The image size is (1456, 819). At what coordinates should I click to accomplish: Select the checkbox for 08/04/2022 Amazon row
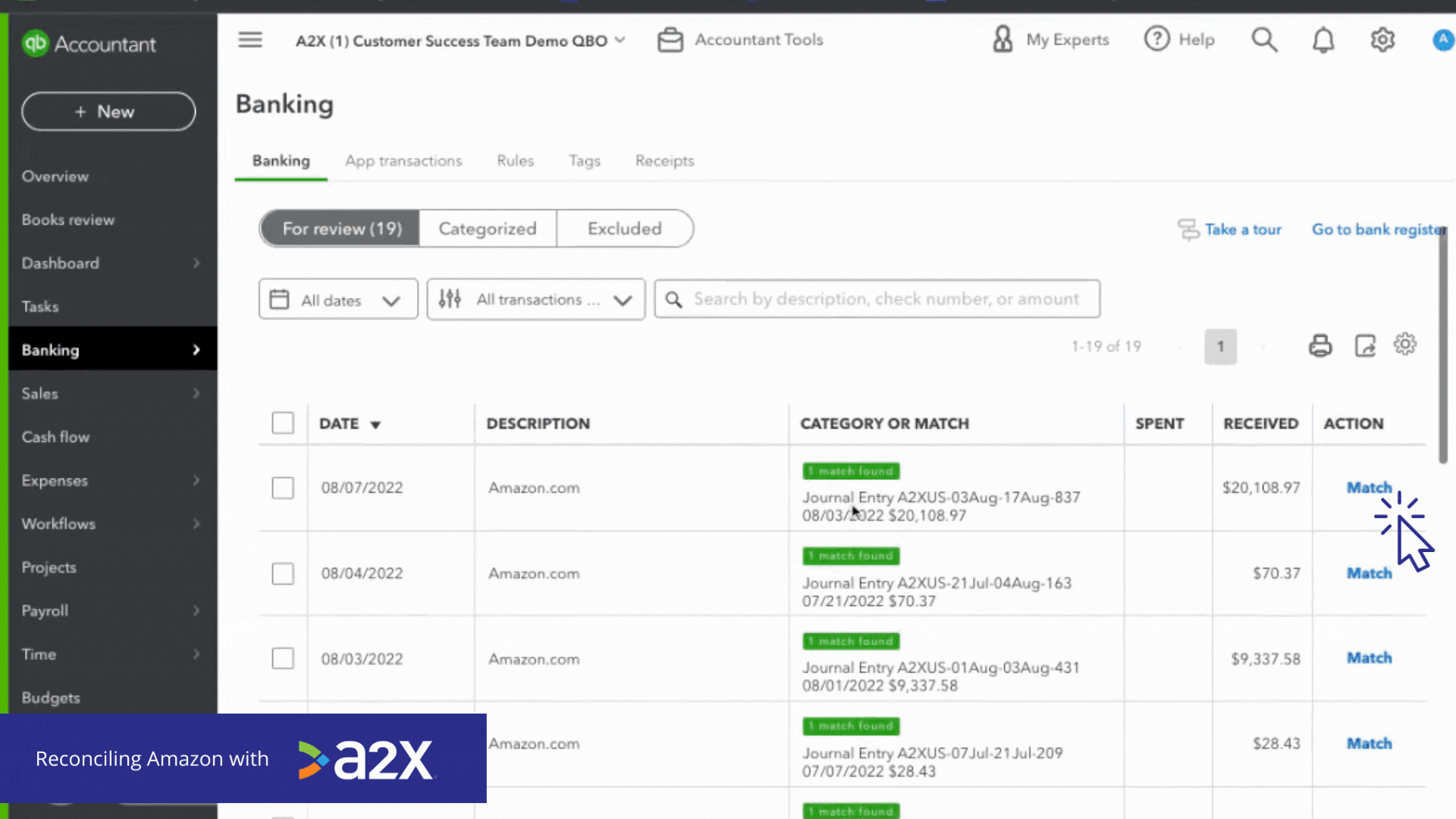[282, 573]
